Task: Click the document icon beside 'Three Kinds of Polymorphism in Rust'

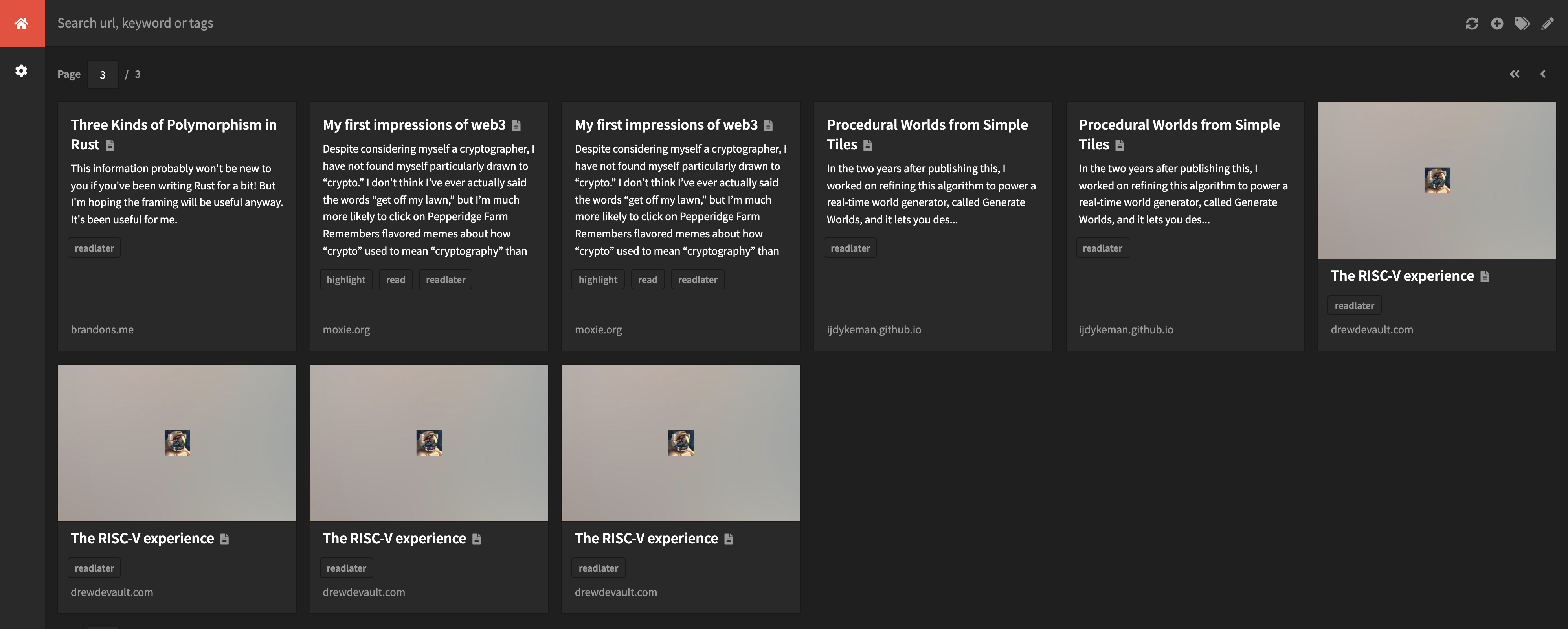Action: pos(110,145)
